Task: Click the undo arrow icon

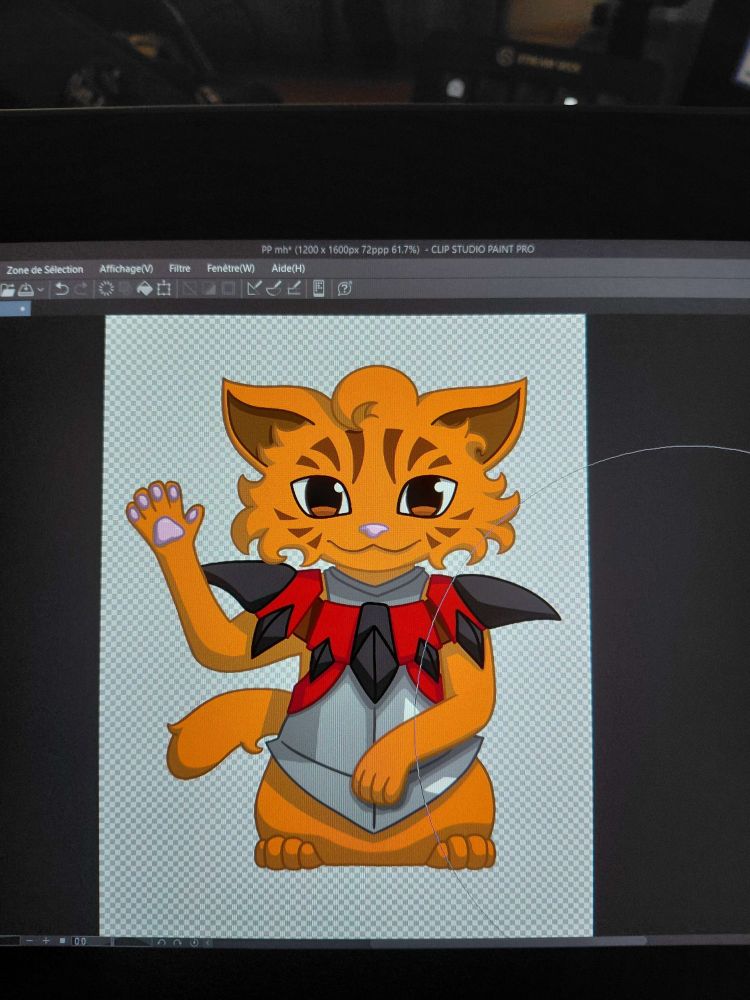Action: pyautogui.click(x=62, y=290)
